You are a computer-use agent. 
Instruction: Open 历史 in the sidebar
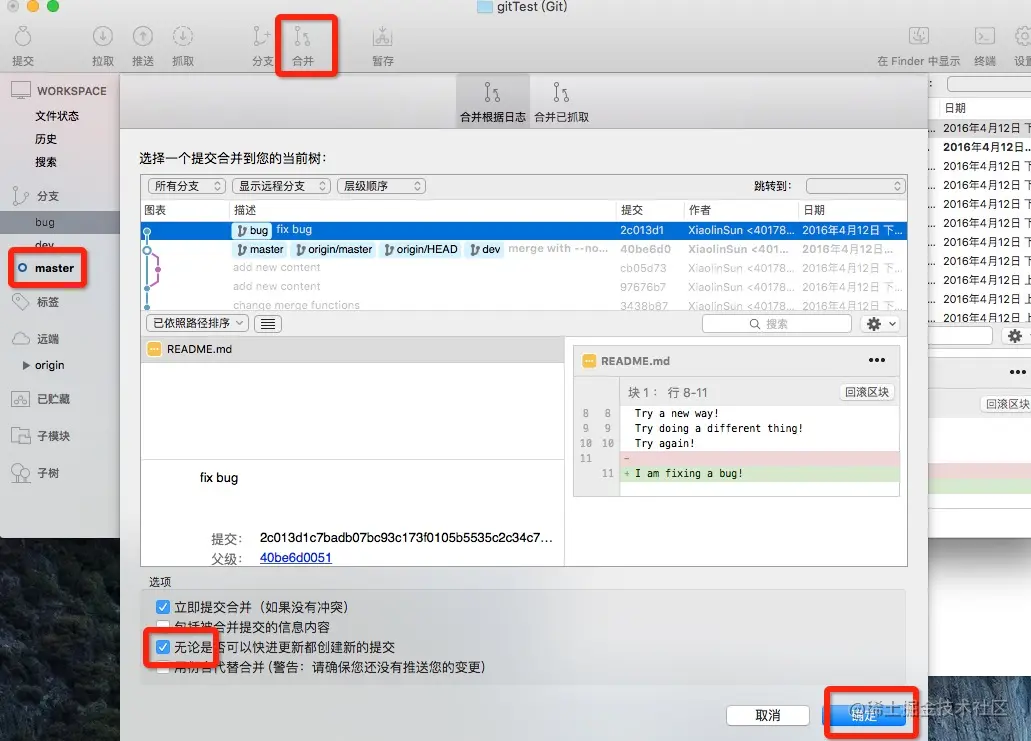pos(45,139)
